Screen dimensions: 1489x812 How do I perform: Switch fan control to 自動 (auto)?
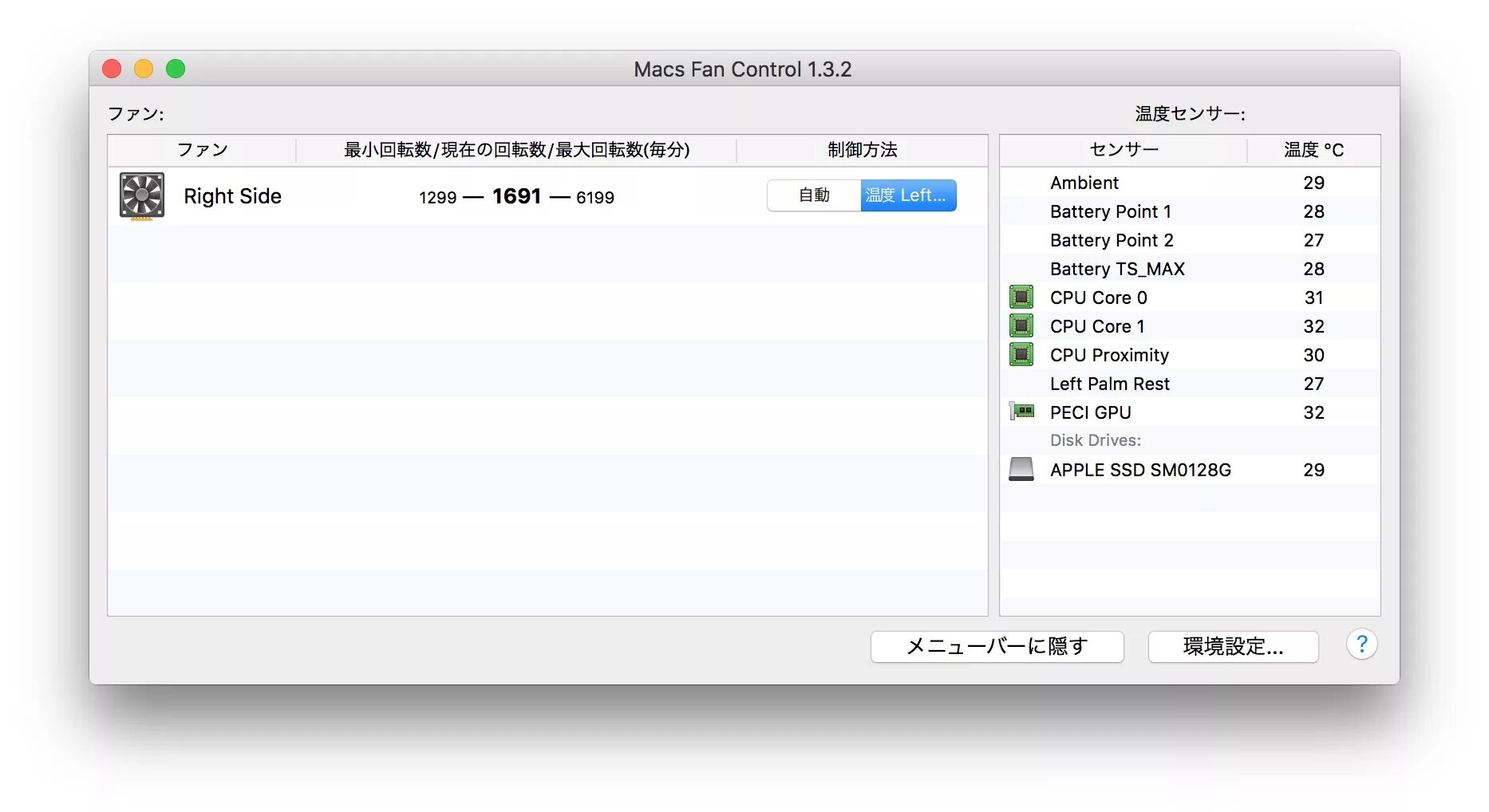pyautogui.click(x=814, y=195)
